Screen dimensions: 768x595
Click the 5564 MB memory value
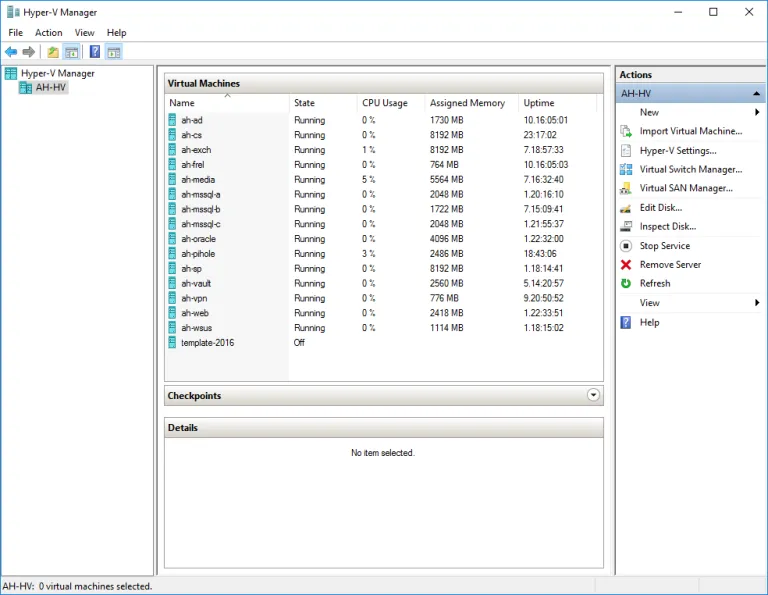click(447, 180)
